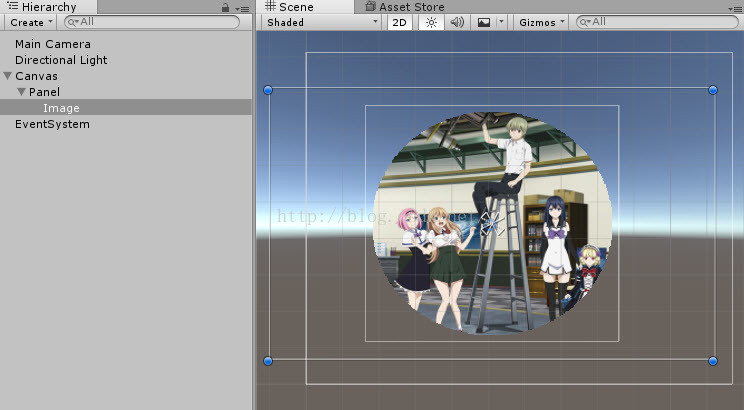744x410 pixels.
Task: Toggle the 2D view mode button
Action: click(400, 22)
